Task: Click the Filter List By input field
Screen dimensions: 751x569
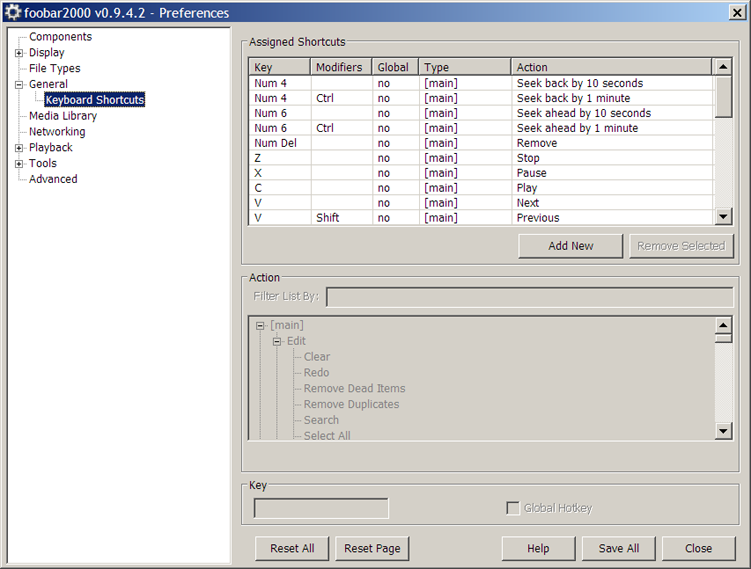Action: (529, 297)
